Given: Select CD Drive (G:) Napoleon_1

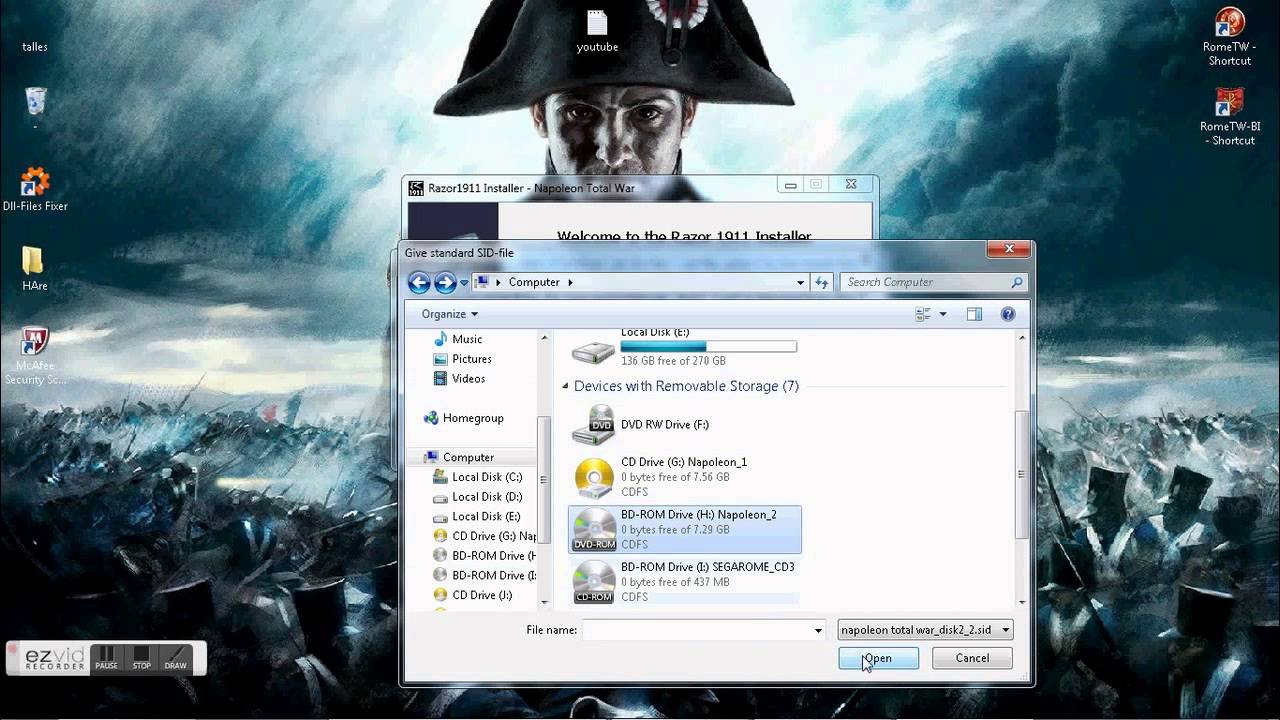Looking at the screenshot, I should [685, 477].
